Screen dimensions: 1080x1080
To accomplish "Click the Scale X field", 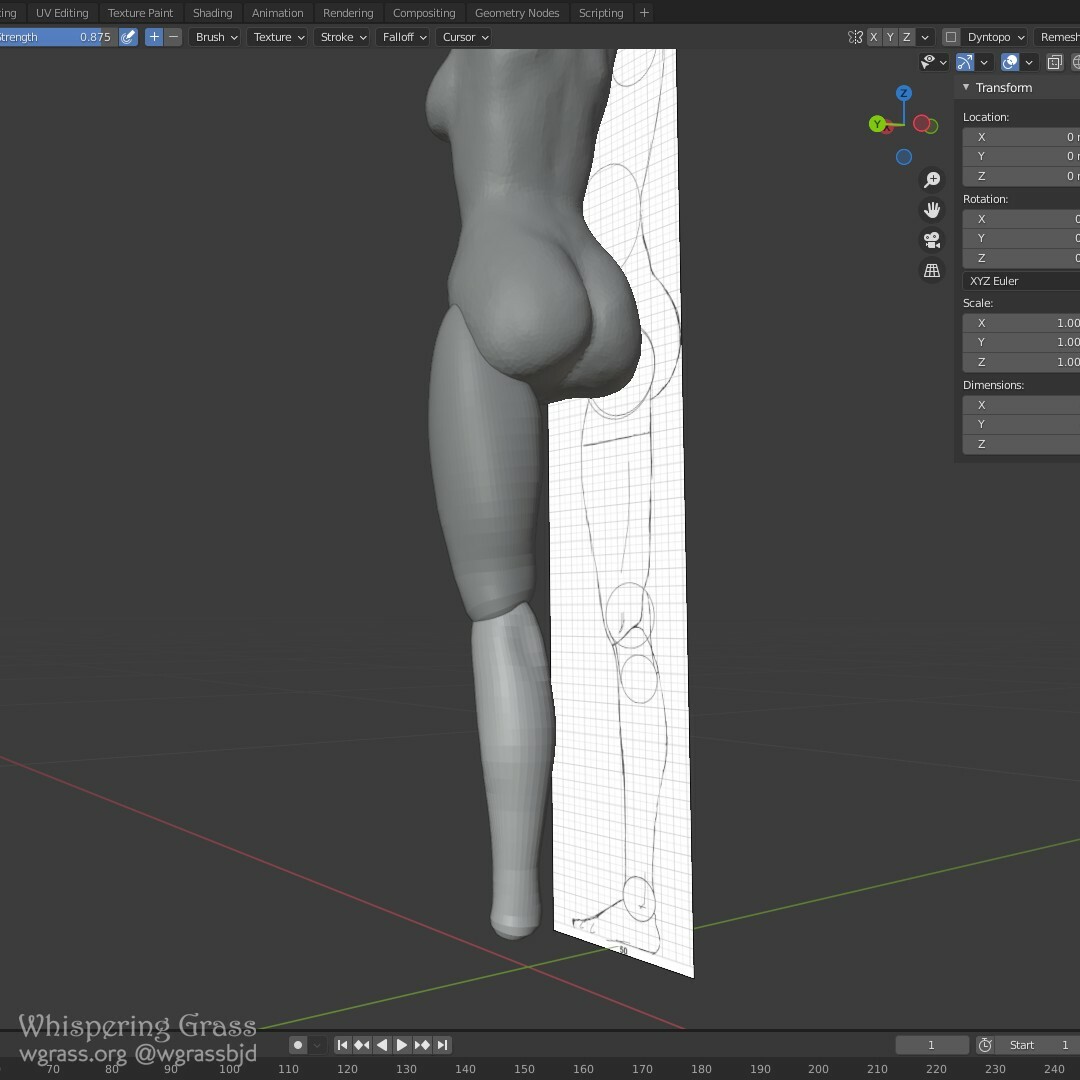I will point(1021,323).
